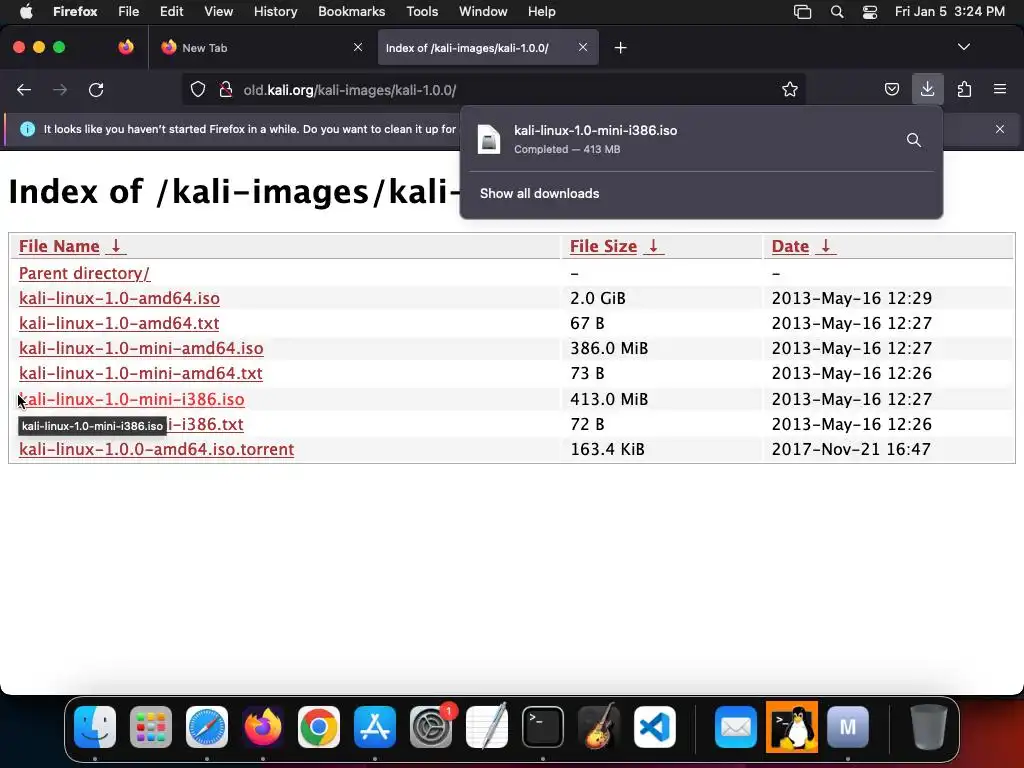Open the penguin terminal app in Dock
This screenshot has height=768, width=1024.
792,727
